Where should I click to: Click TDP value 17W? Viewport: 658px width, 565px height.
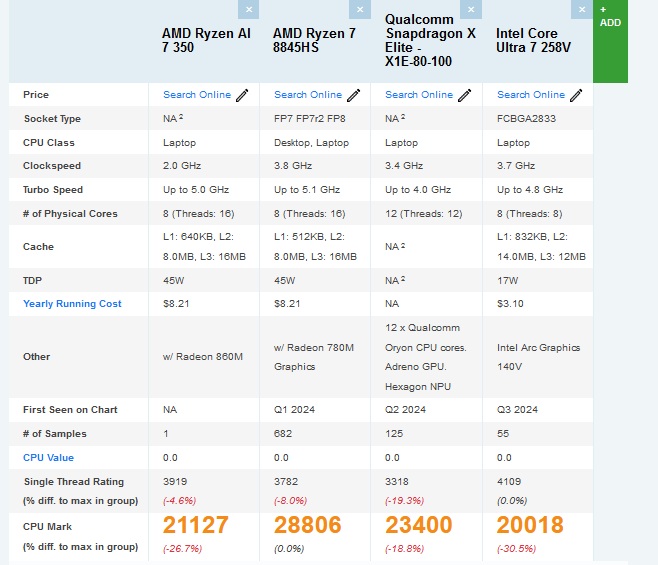click(508, 280)
